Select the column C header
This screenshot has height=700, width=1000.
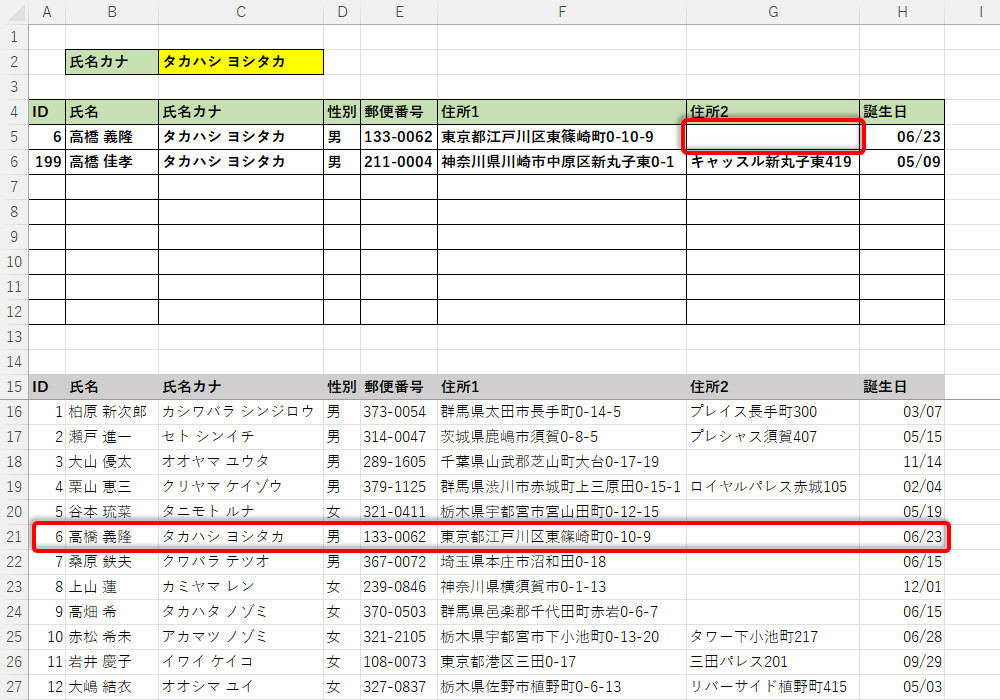[240, 11]
